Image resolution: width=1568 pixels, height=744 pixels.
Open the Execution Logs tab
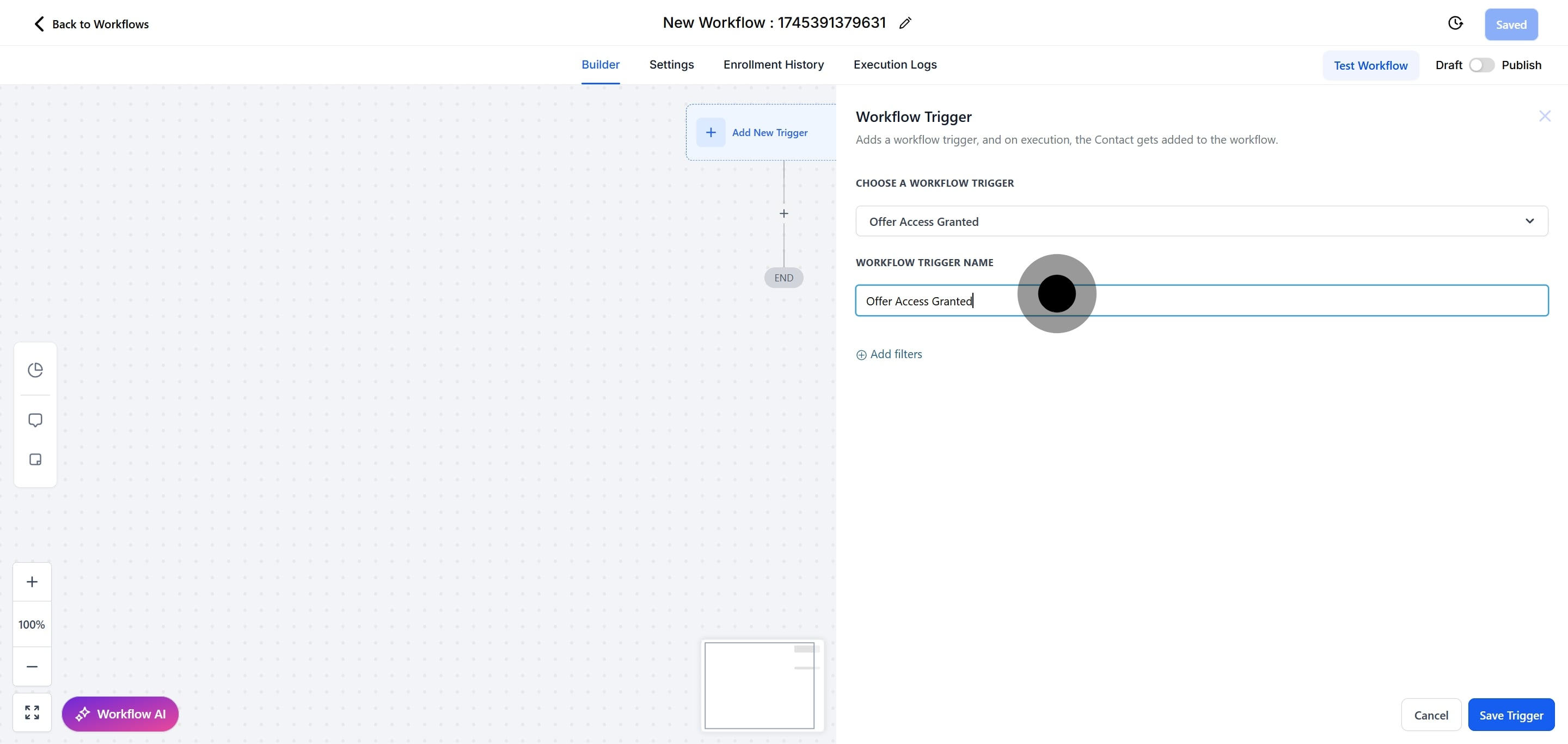pos(894,64)
